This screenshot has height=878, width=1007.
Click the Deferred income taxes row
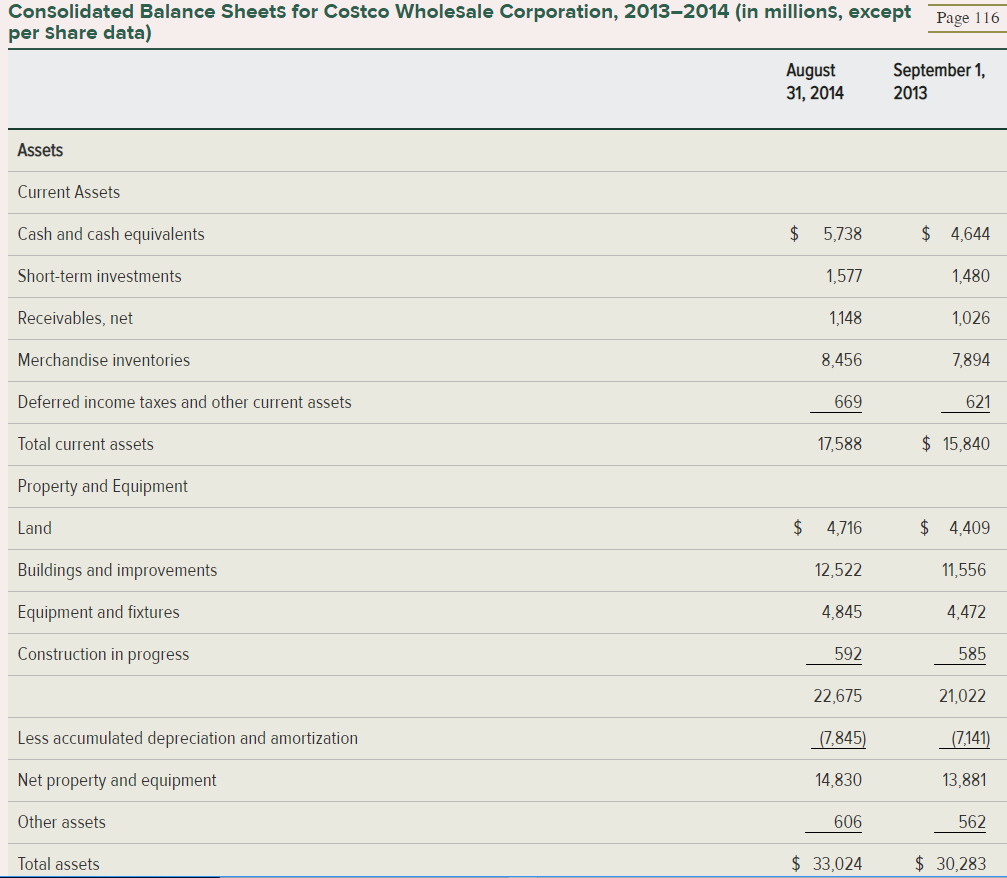tap(183, 402)
